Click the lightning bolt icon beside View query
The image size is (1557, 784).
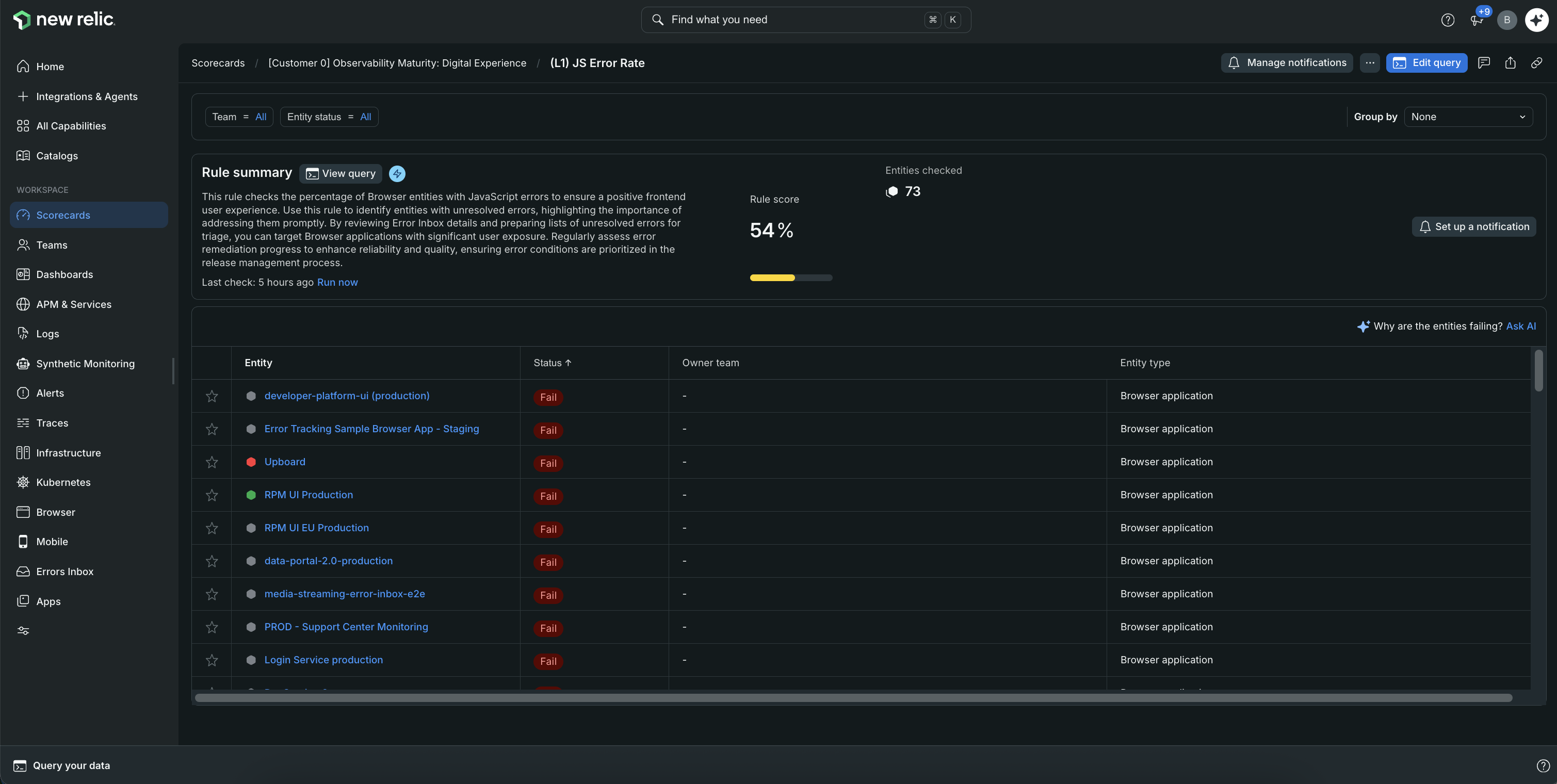click(397, 173)
